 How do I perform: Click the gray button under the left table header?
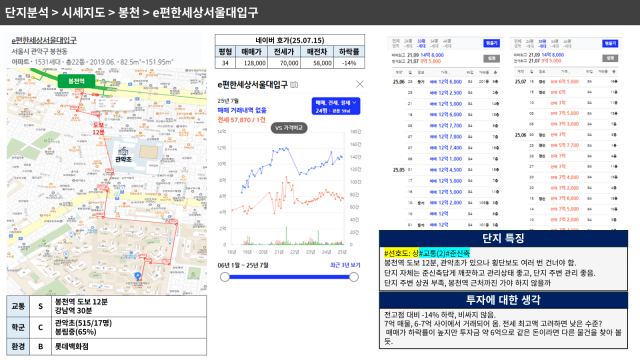[491, 58]
